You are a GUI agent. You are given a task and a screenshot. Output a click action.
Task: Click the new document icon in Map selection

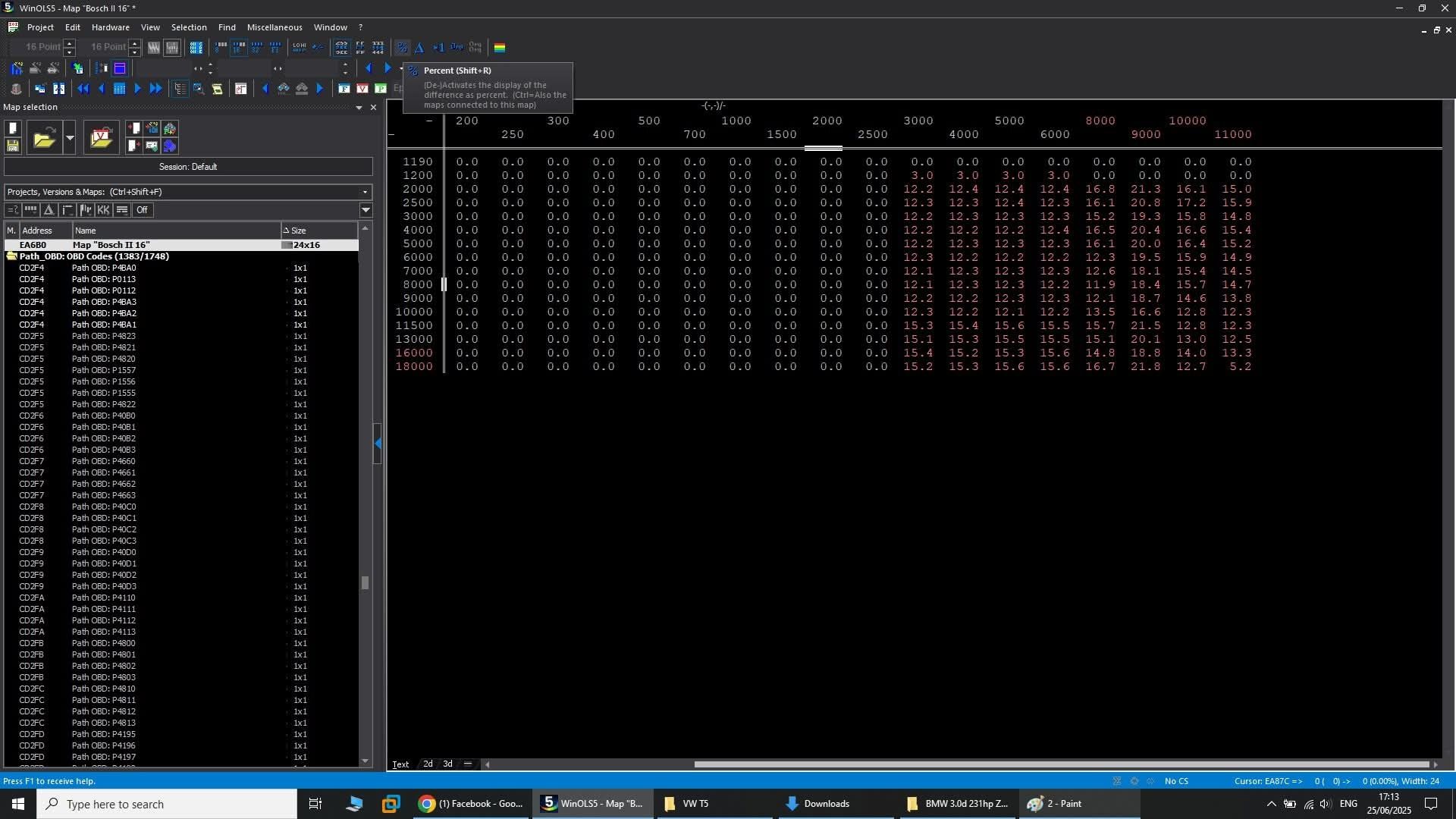pos(13,127)
